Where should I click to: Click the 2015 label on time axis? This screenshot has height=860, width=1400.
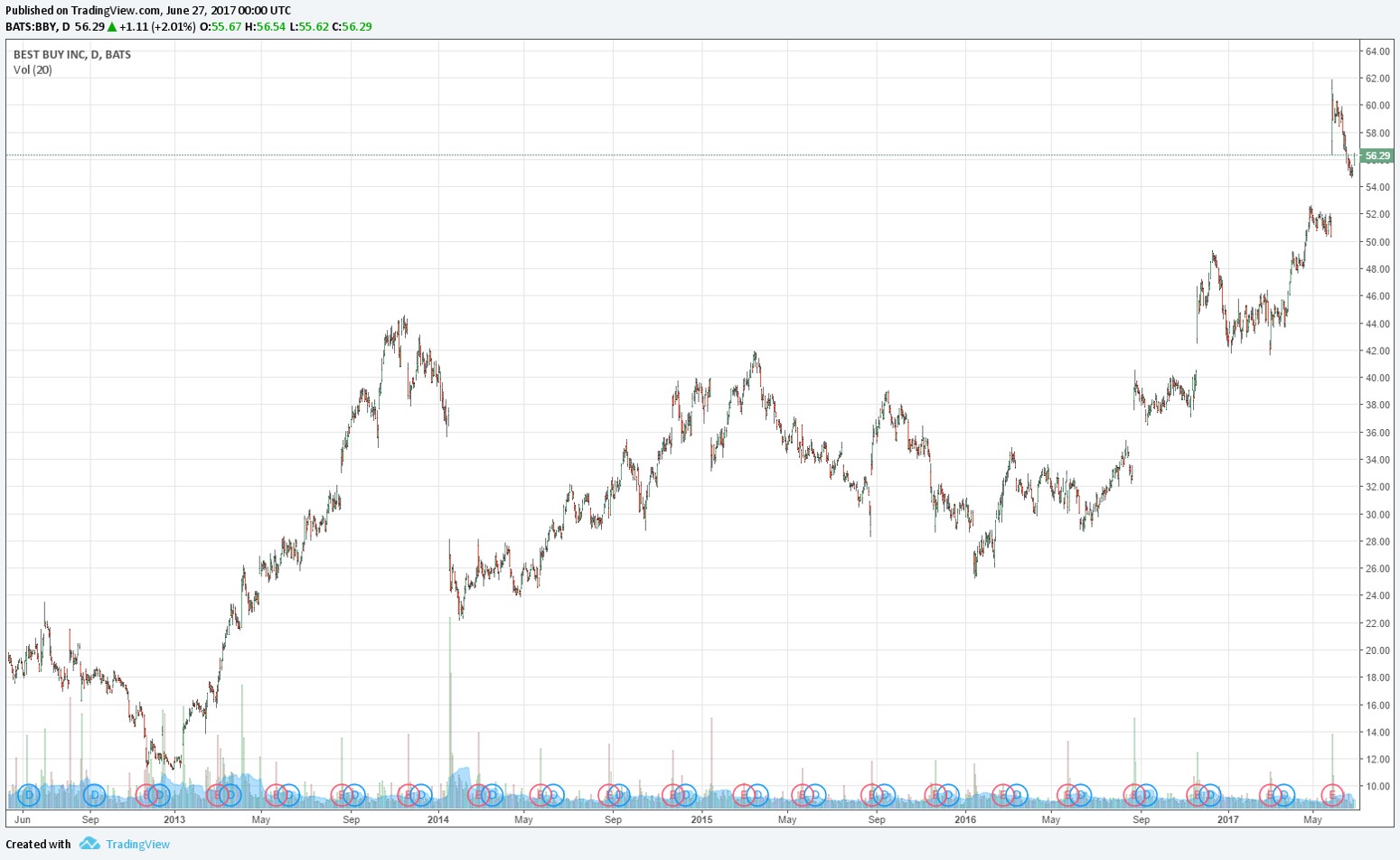tap(701, 819)
